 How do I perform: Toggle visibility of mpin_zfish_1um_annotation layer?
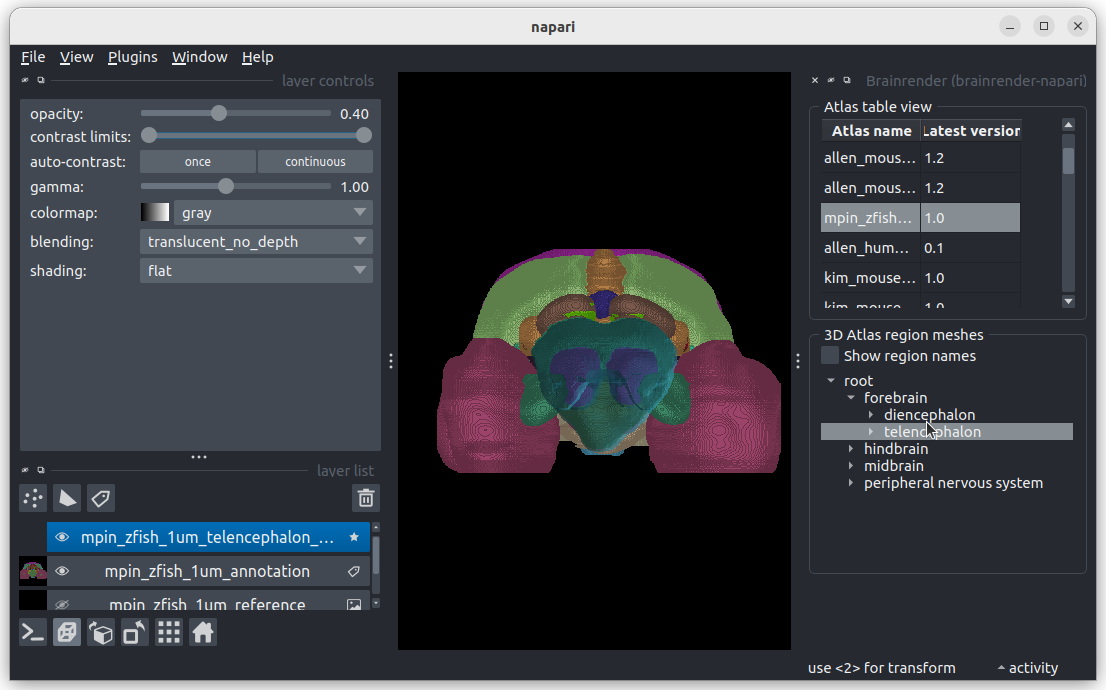pyautogui.click(x=62, y=571)
